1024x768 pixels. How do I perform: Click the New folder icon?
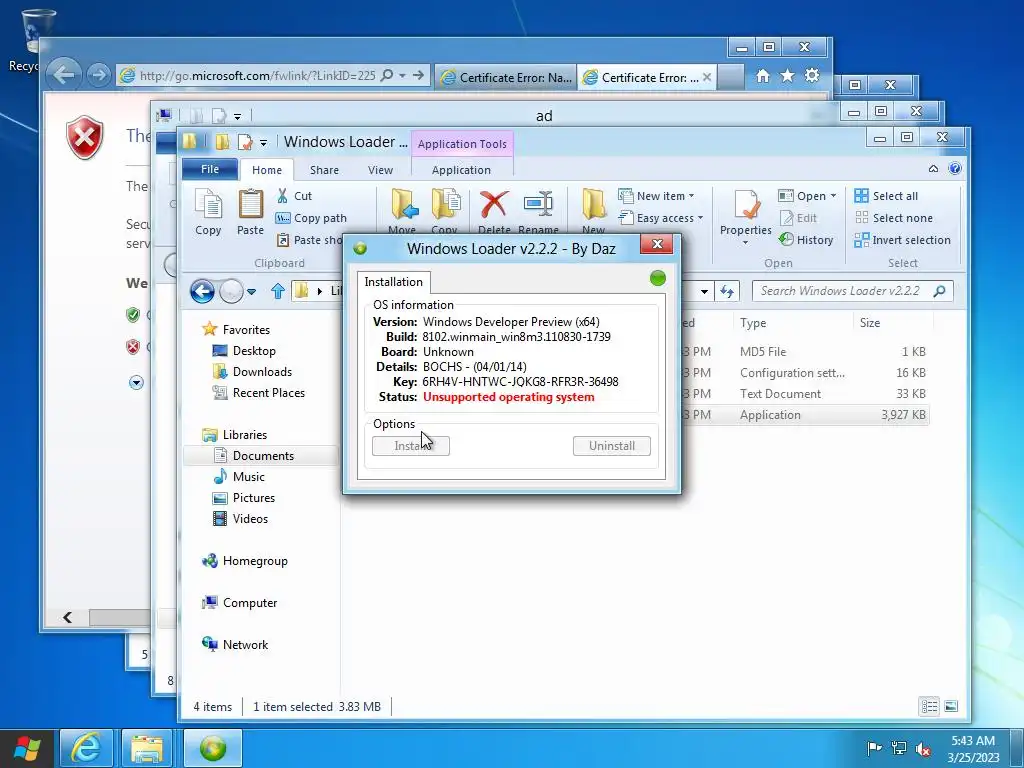[594, 204]
